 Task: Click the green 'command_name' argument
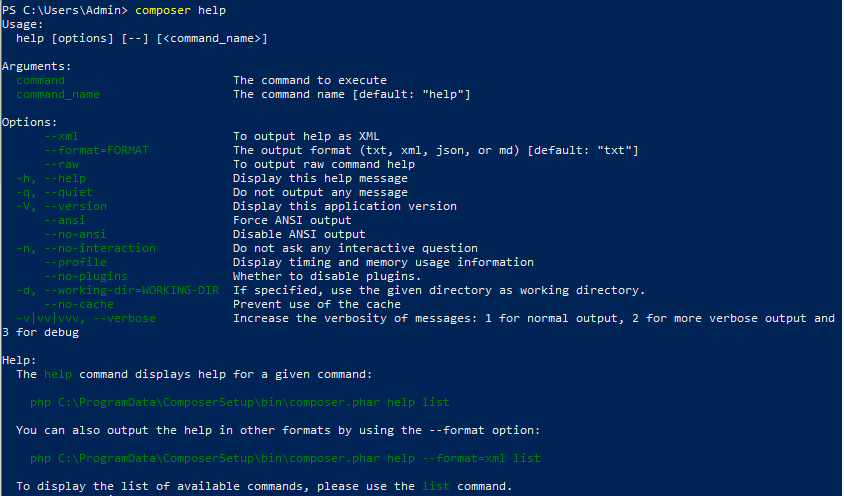click(x=58, y=94)
